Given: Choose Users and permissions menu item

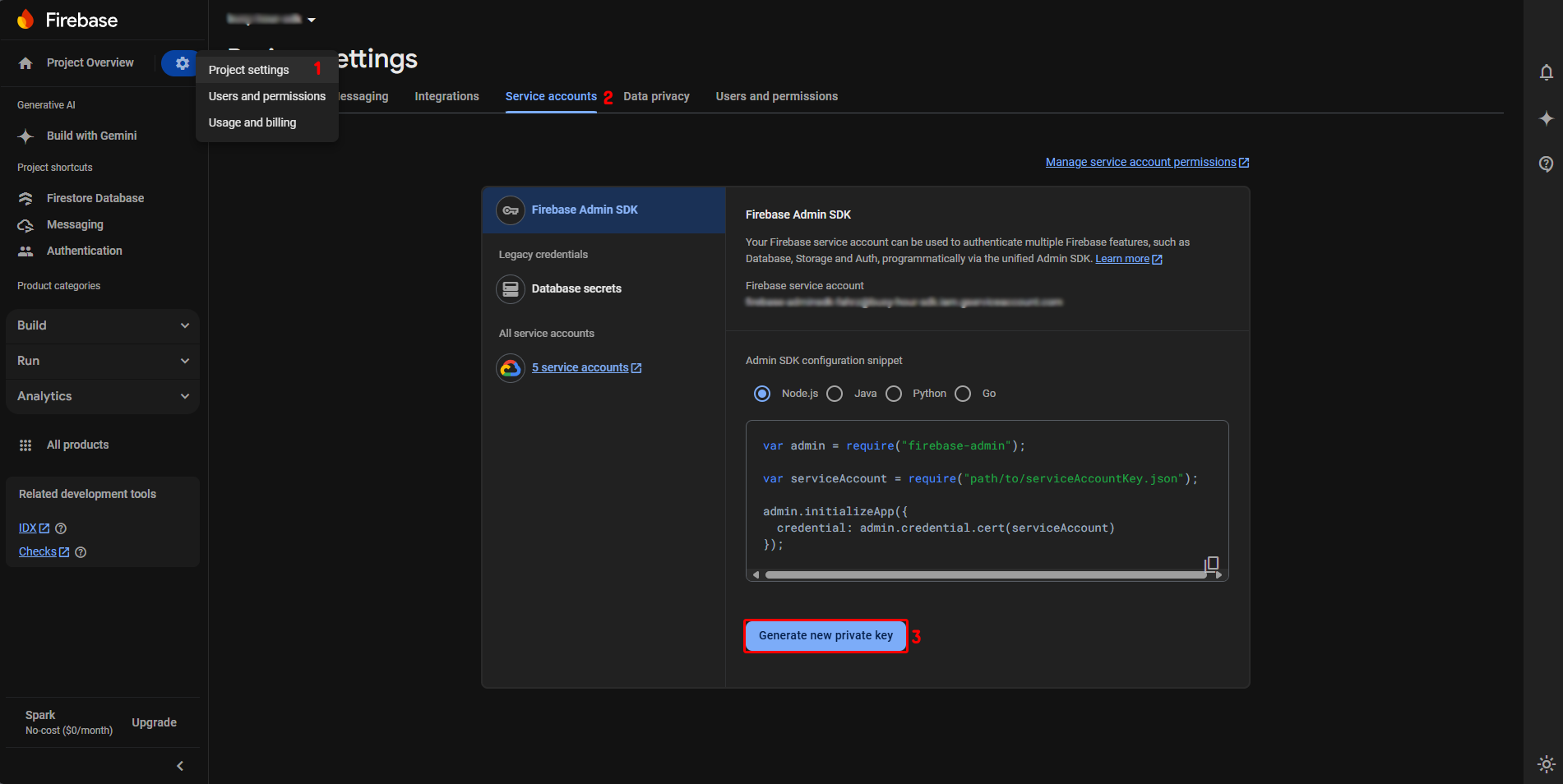Looking at the screenshot, I should pos(267,96).
